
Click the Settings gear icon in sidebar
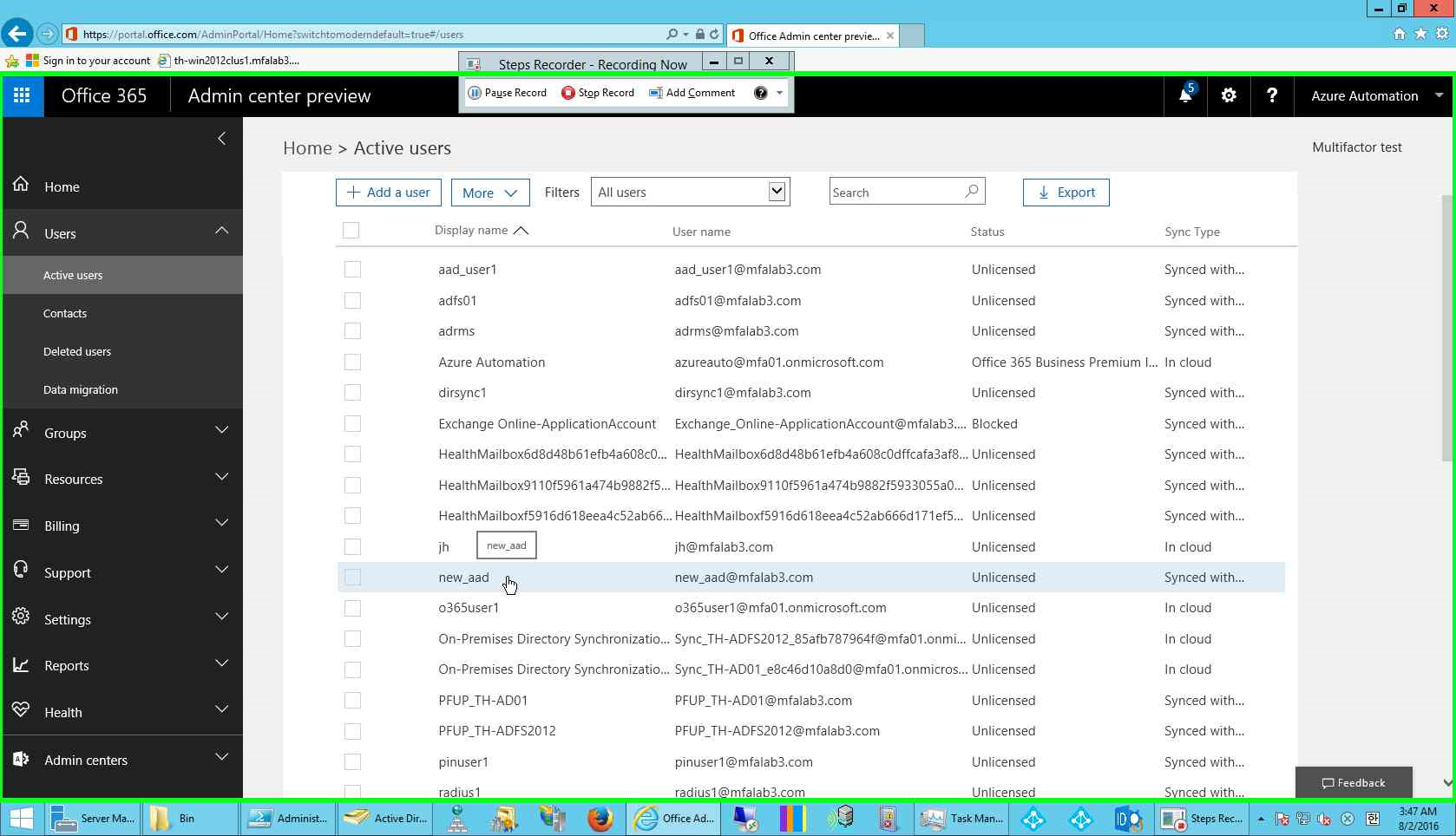click(x=21, y=617)
